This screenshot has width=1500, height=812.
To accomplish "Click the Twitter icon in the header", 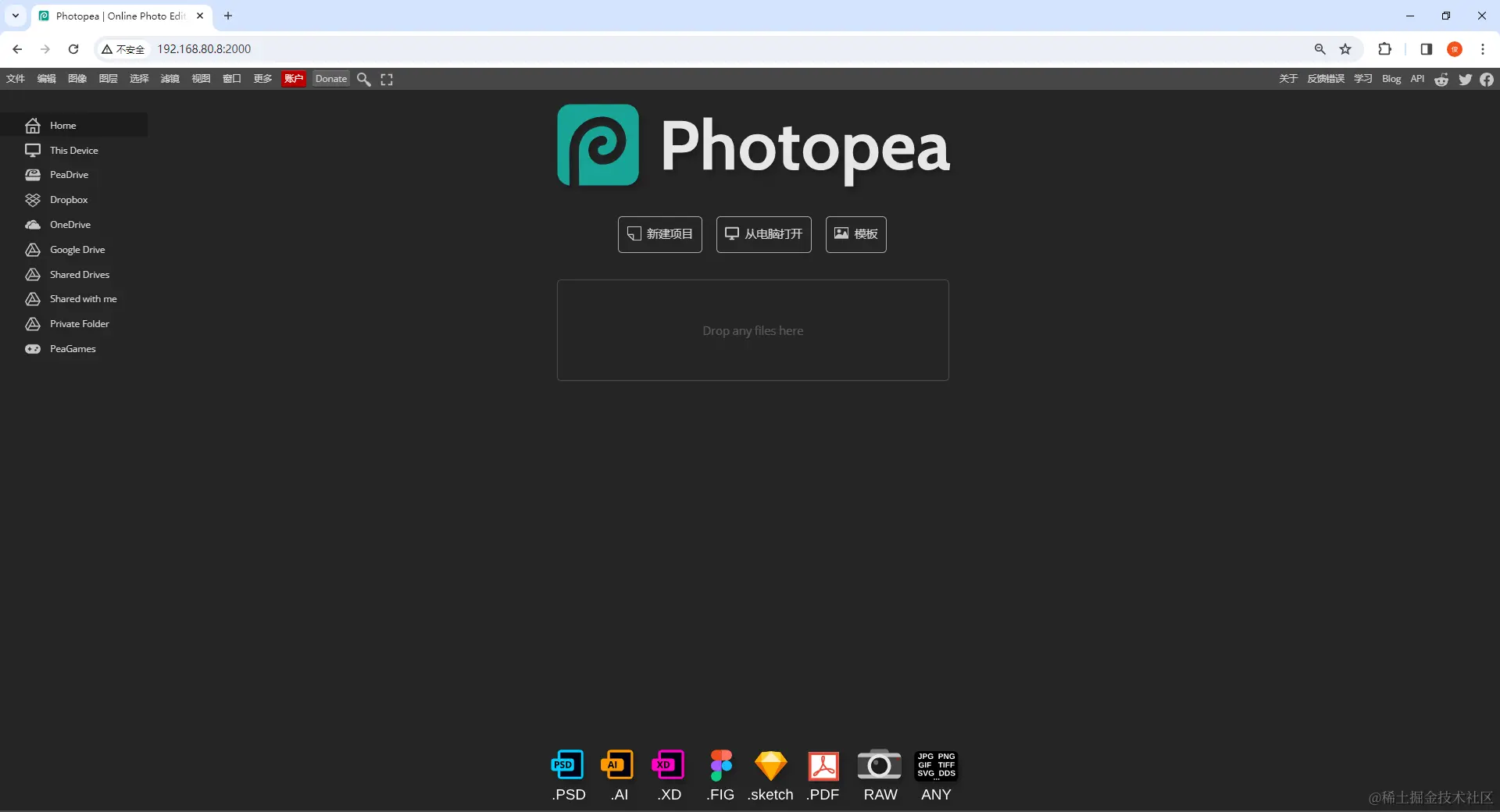I will coord(1465,79).
